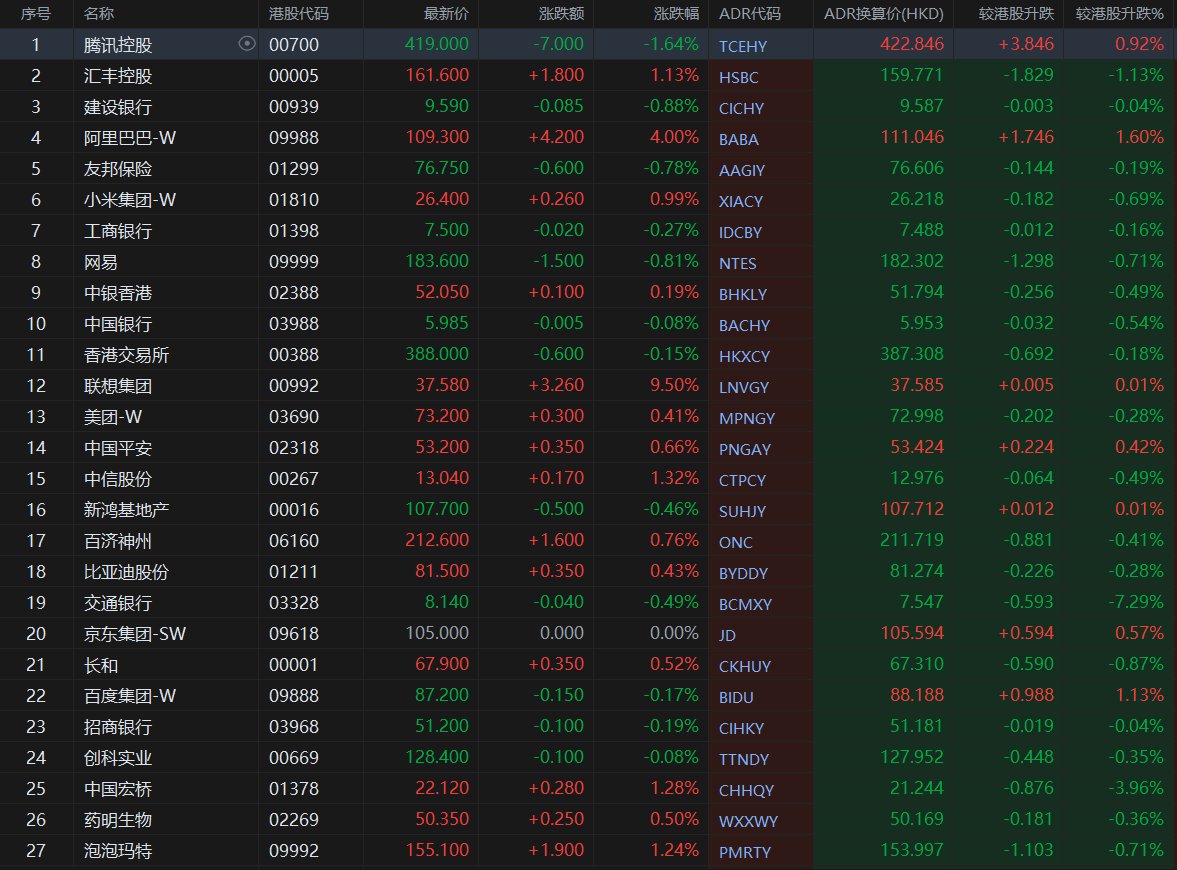Sort by 名称 column header

pos(99,14)
